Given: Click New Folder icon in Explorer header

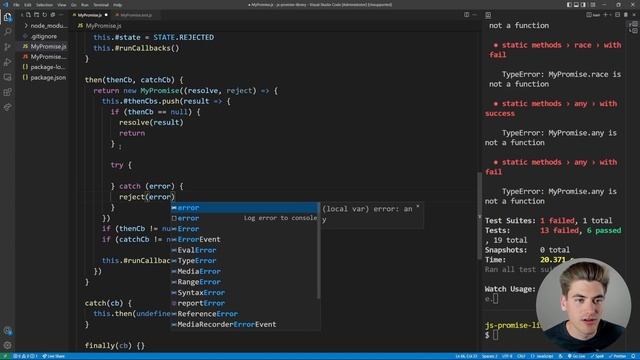Looking at the screenshot, I should pos(36,15).
